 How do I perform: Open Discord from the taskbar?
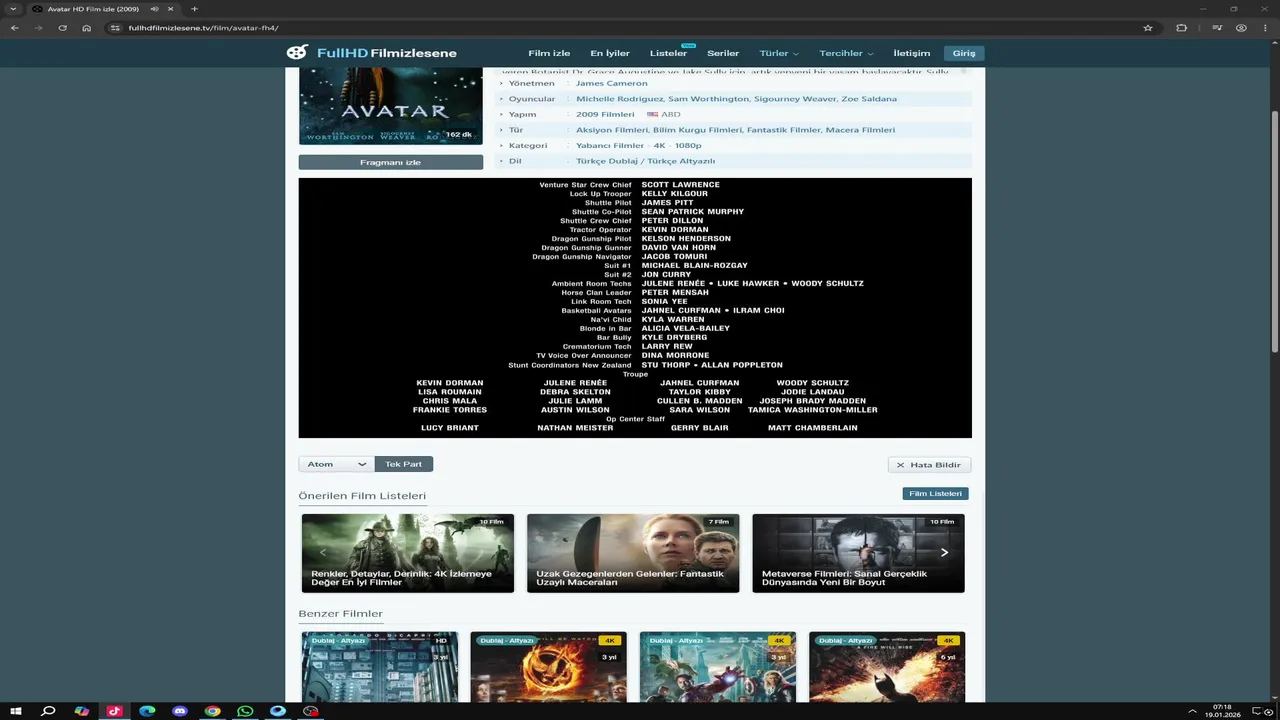180,711
